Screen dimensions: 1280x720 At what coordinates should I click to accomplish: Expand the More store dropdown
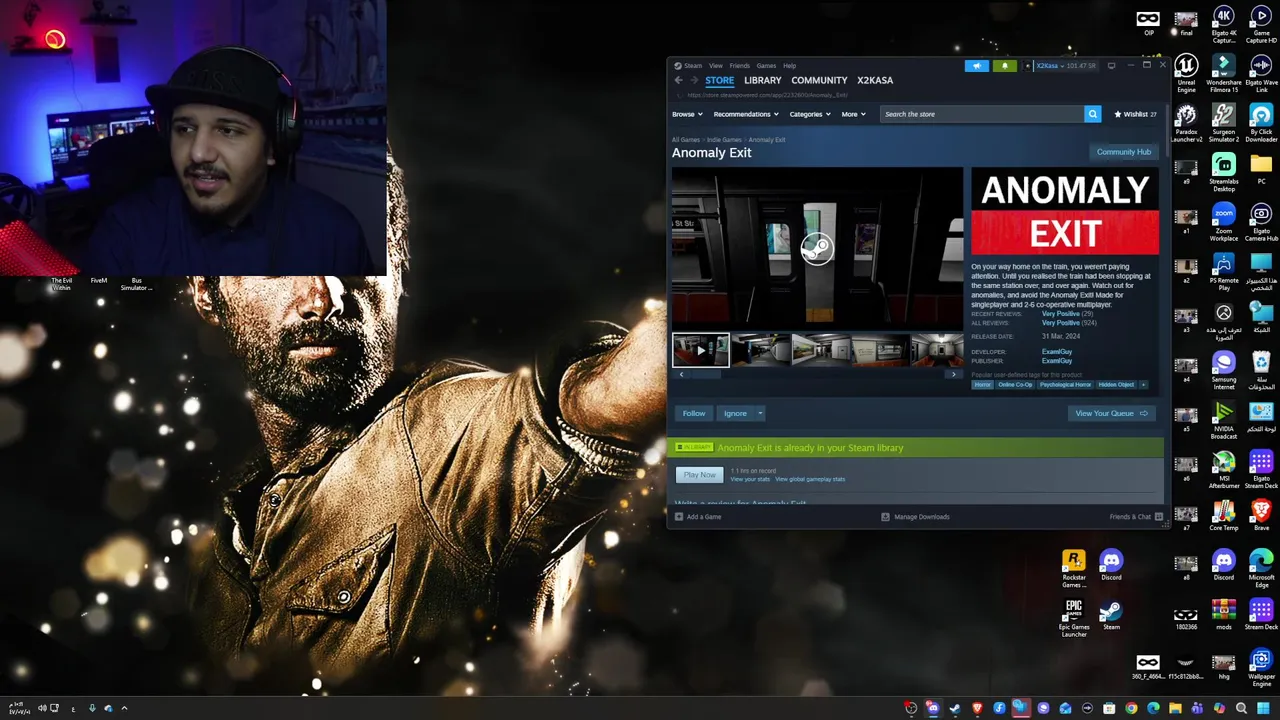click(x=852, y=114)
